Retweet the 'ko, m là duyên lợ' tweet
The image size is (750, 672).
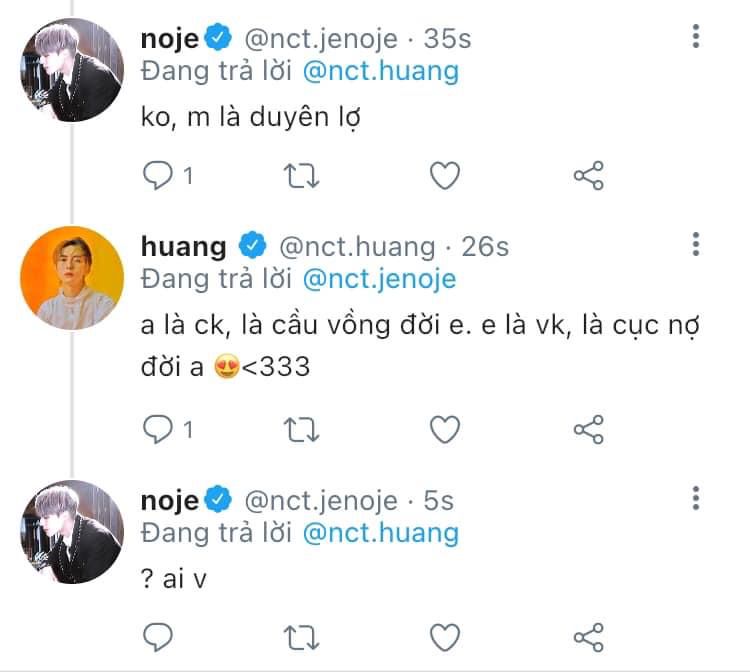tap(301, 176)
